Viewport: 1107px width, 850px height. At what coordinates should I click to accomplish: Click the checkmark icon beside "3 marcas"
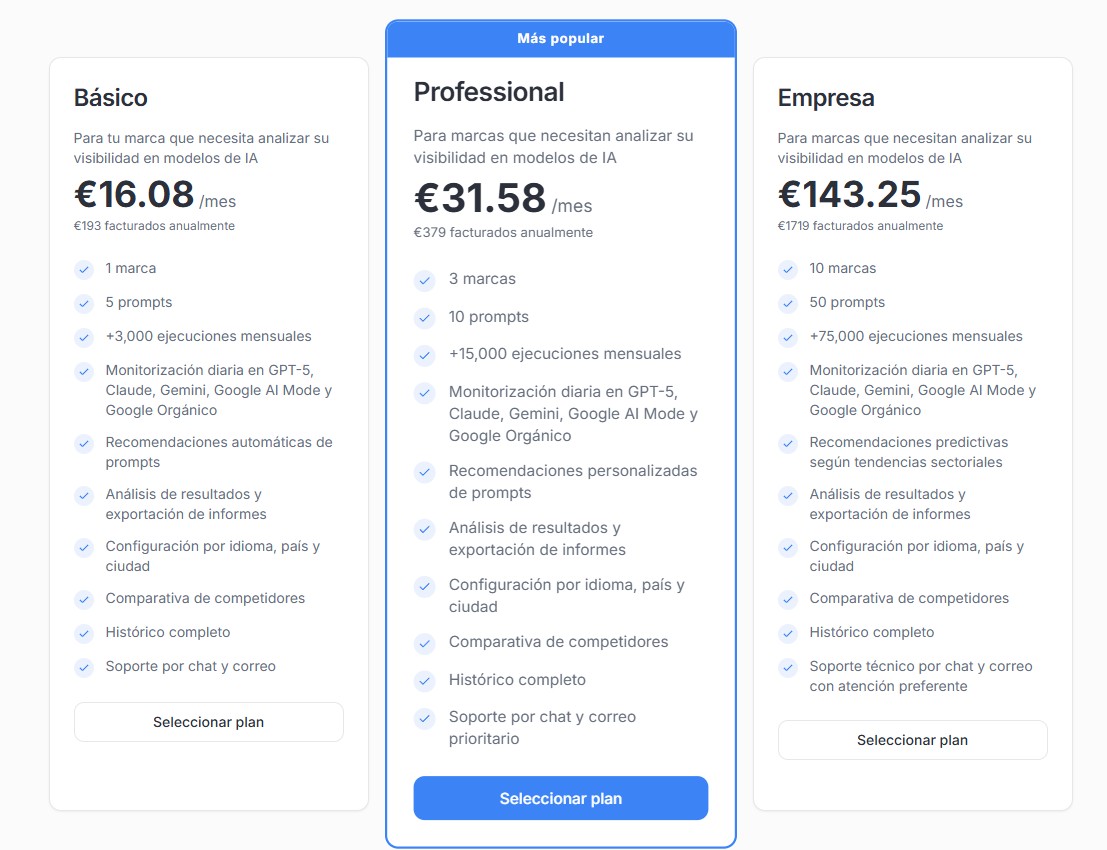click(425, 280)
